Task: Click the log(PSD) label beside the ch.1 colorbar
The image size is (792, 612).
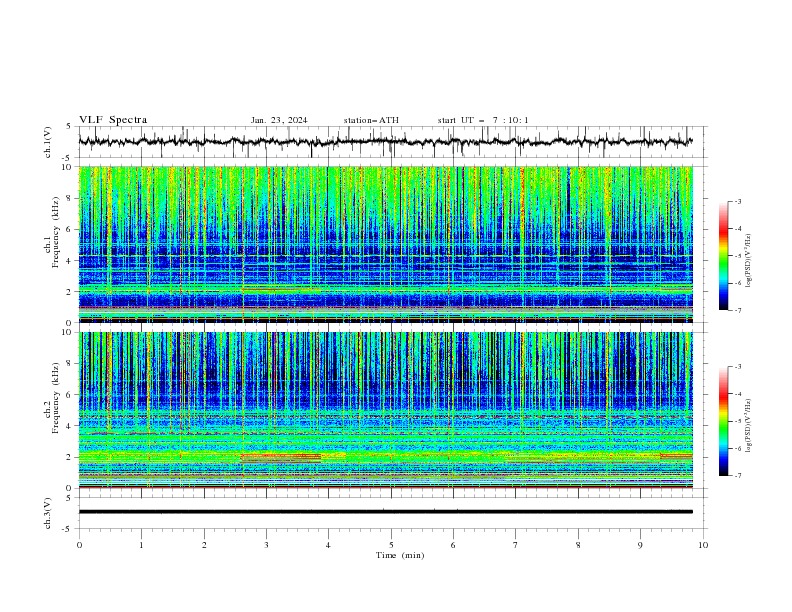Action: click(x=748, y=261)
